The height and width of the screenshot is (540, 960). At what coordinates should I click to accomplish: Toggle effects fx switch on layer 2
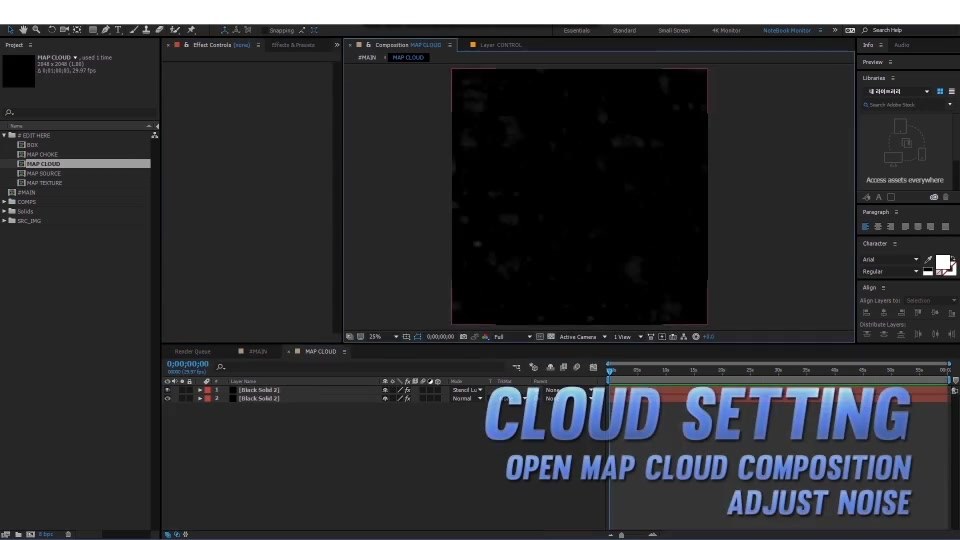[x=408, y=399]
